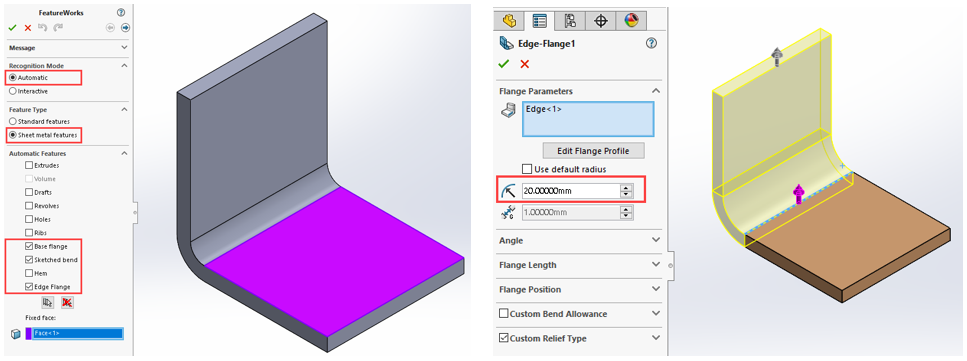Cancel FeatureWorks with the red X
Viewport: 967px width, 361px height.
coord(28,28)
